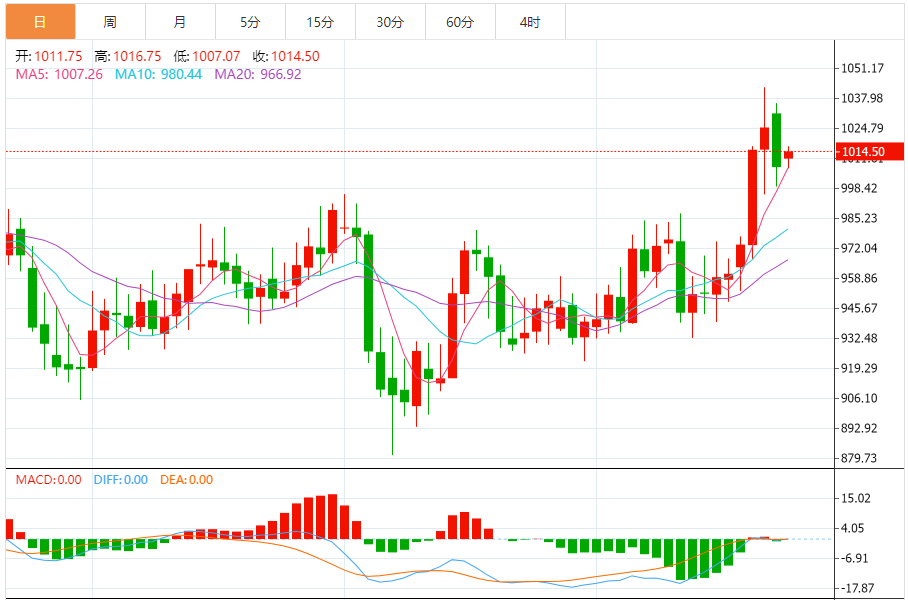Click the 1037.98 price axis label

(862, 98)
